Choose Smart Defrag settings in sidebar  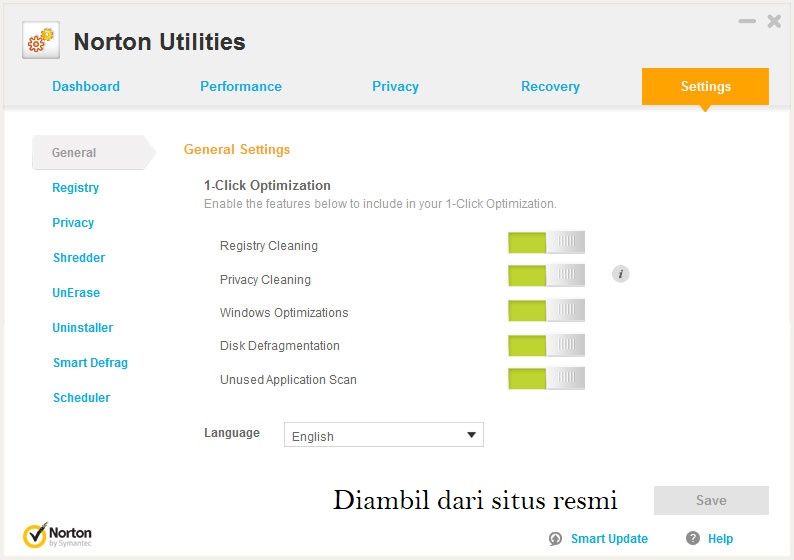click(x=90, y=363)
